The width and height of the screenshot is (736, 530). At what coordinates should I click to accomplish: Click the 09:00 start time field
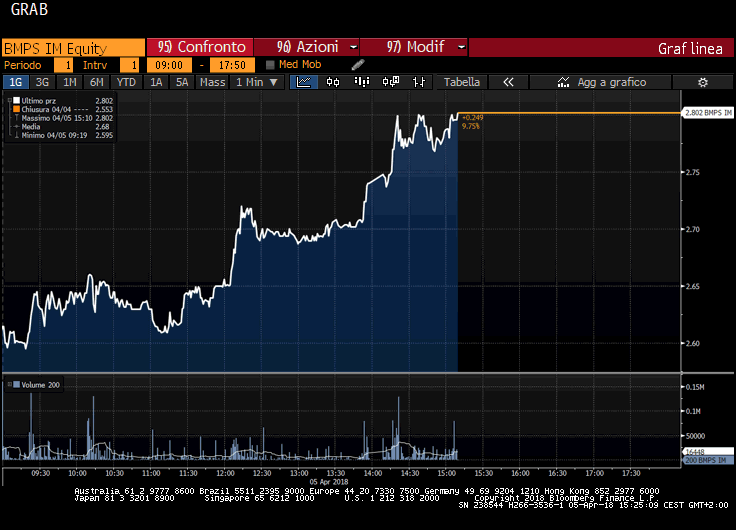pyautogui.click(x=169, y=65)
